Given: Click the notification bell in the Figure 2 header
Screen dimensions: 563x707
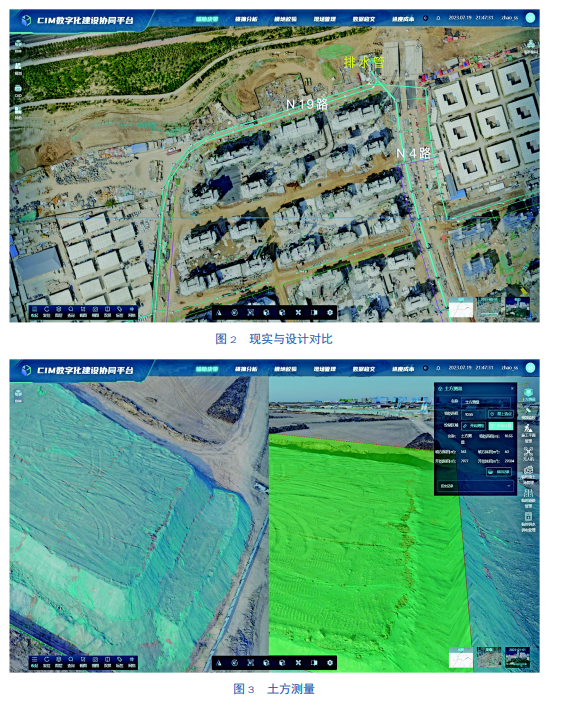Looking at the screenshot, I should click(x=438, y=18).
